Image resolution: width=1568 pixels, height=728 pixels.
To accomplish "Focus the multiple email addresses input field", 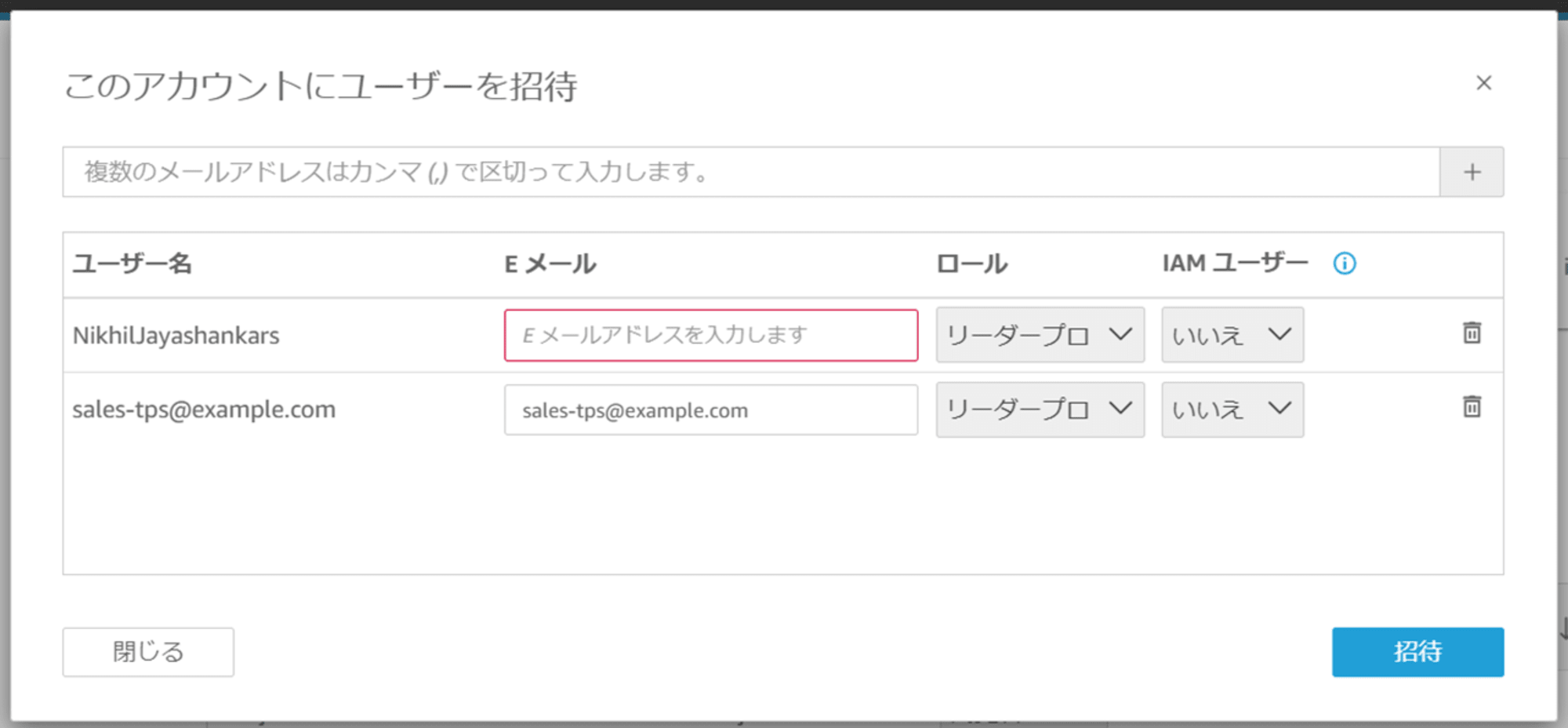I will (x=751, y=172).
